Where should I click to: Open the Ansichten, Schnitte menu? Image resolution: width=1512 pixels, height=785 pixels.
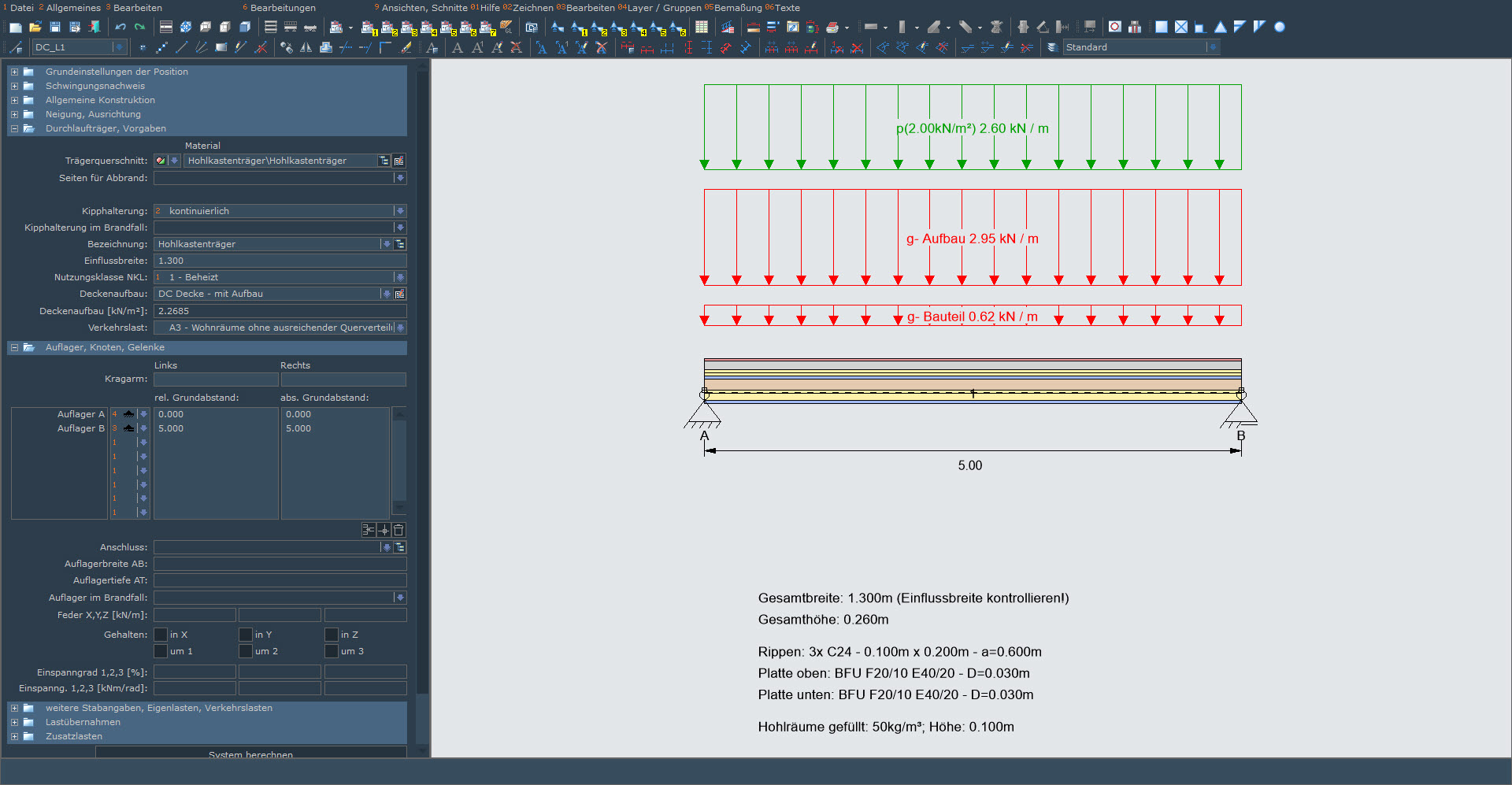tap(424, 8)
